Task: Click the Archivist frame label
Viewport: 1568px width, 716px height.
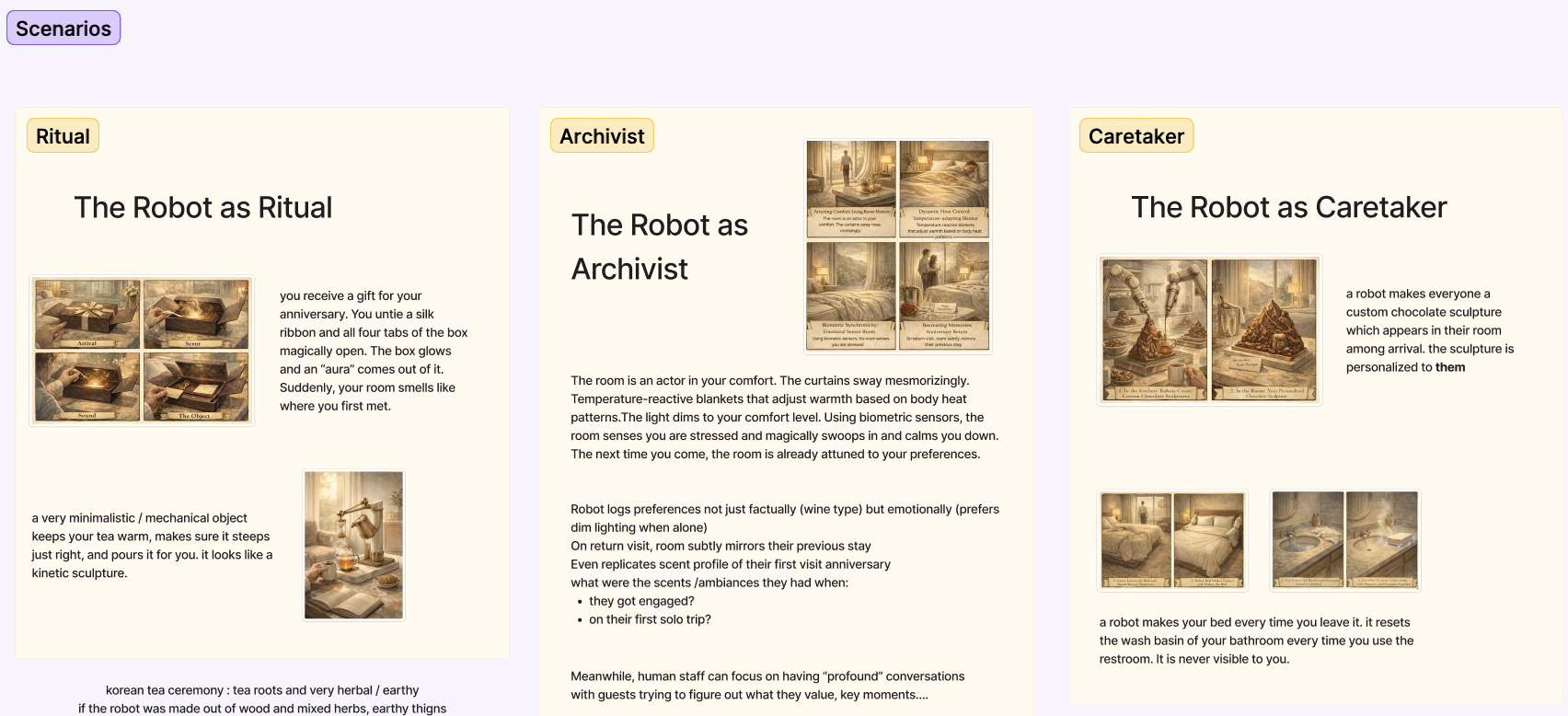Action: click(x=602, y=136)
